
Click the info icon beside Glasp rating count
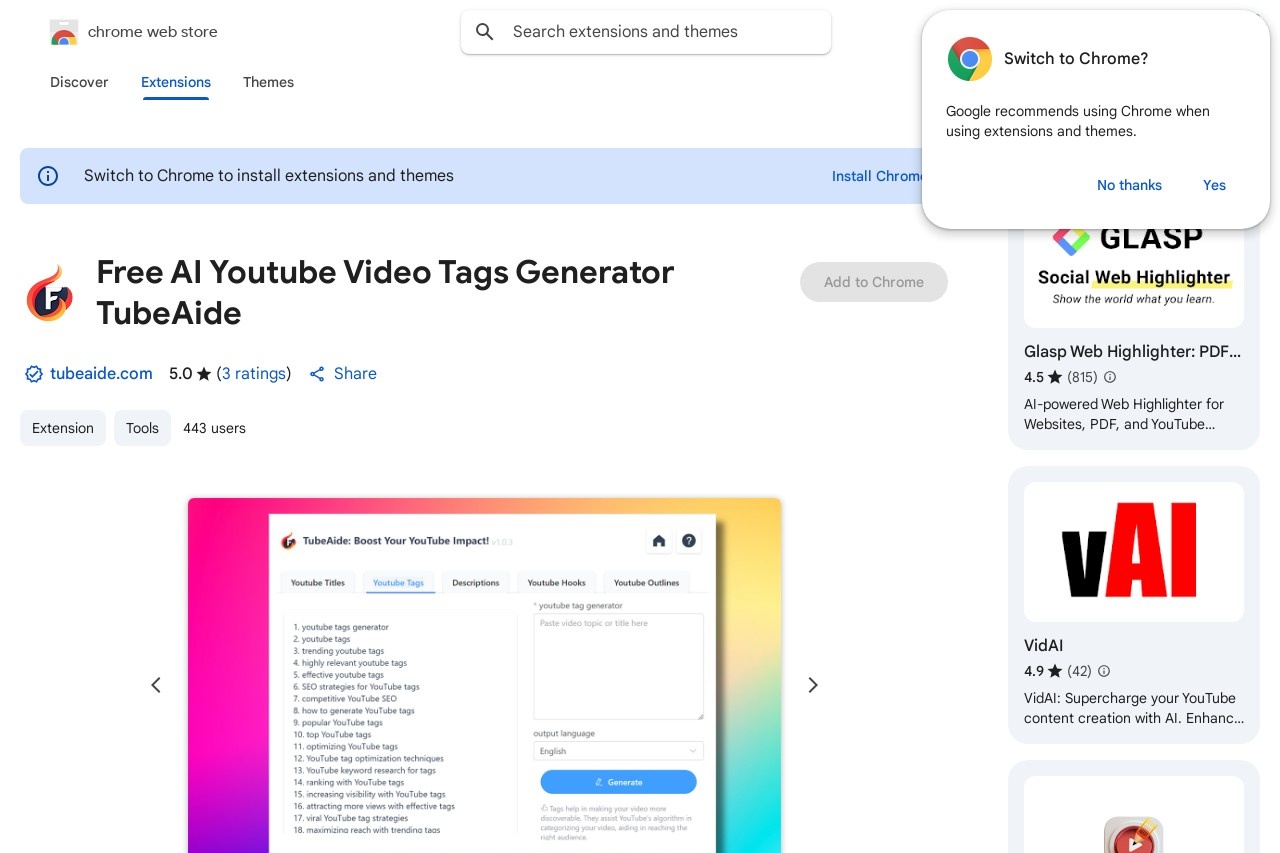pos(1109,377)
